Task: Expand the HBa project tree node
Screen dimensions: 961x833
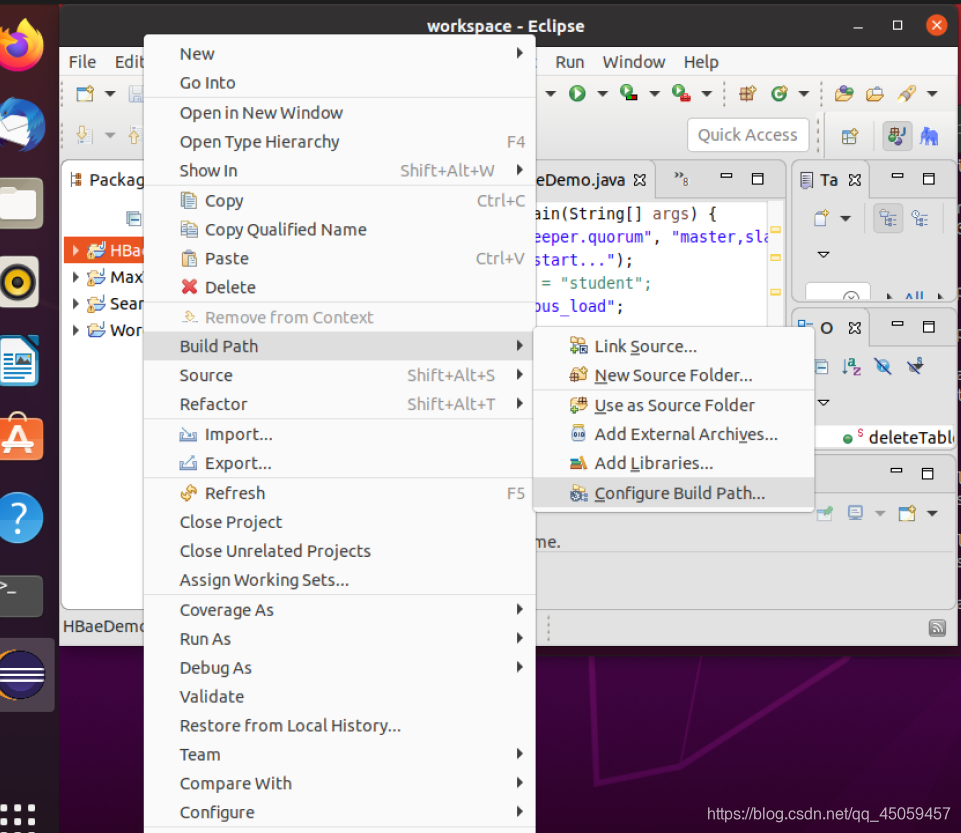Action: click(x=75, y=251)
